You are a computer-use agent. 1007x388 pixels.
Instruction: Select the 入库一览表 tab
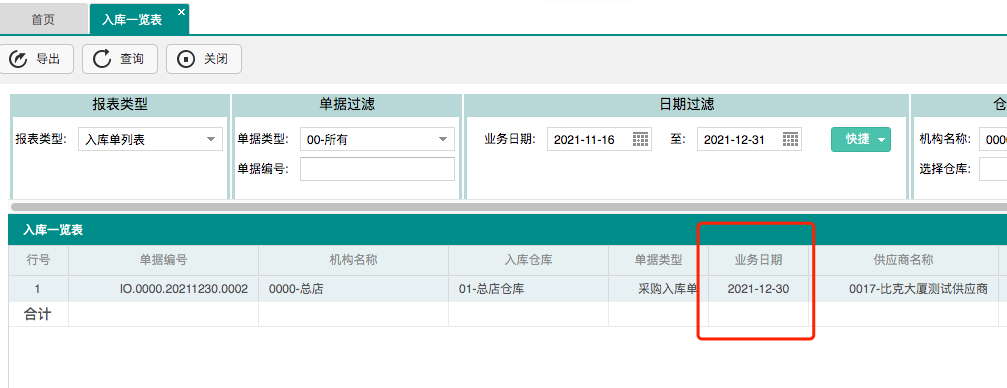click(x=132, y=20)
